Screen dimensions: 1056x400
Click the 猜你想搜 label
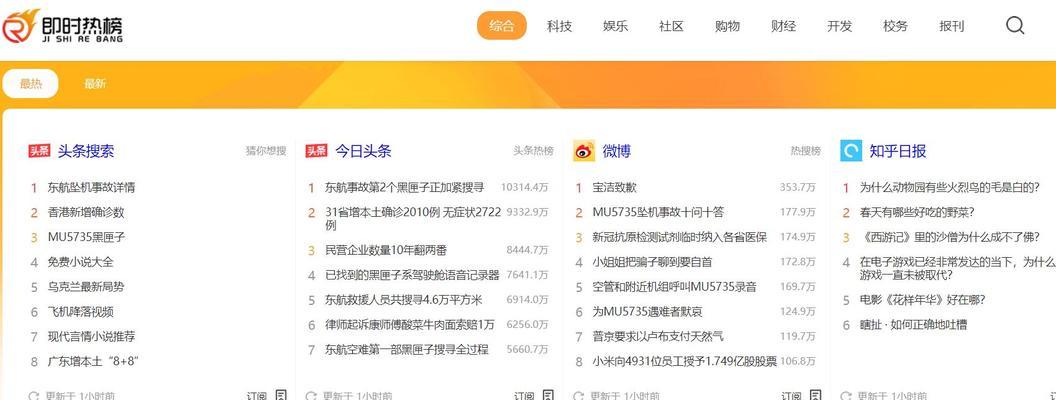(x=265, y=151)
